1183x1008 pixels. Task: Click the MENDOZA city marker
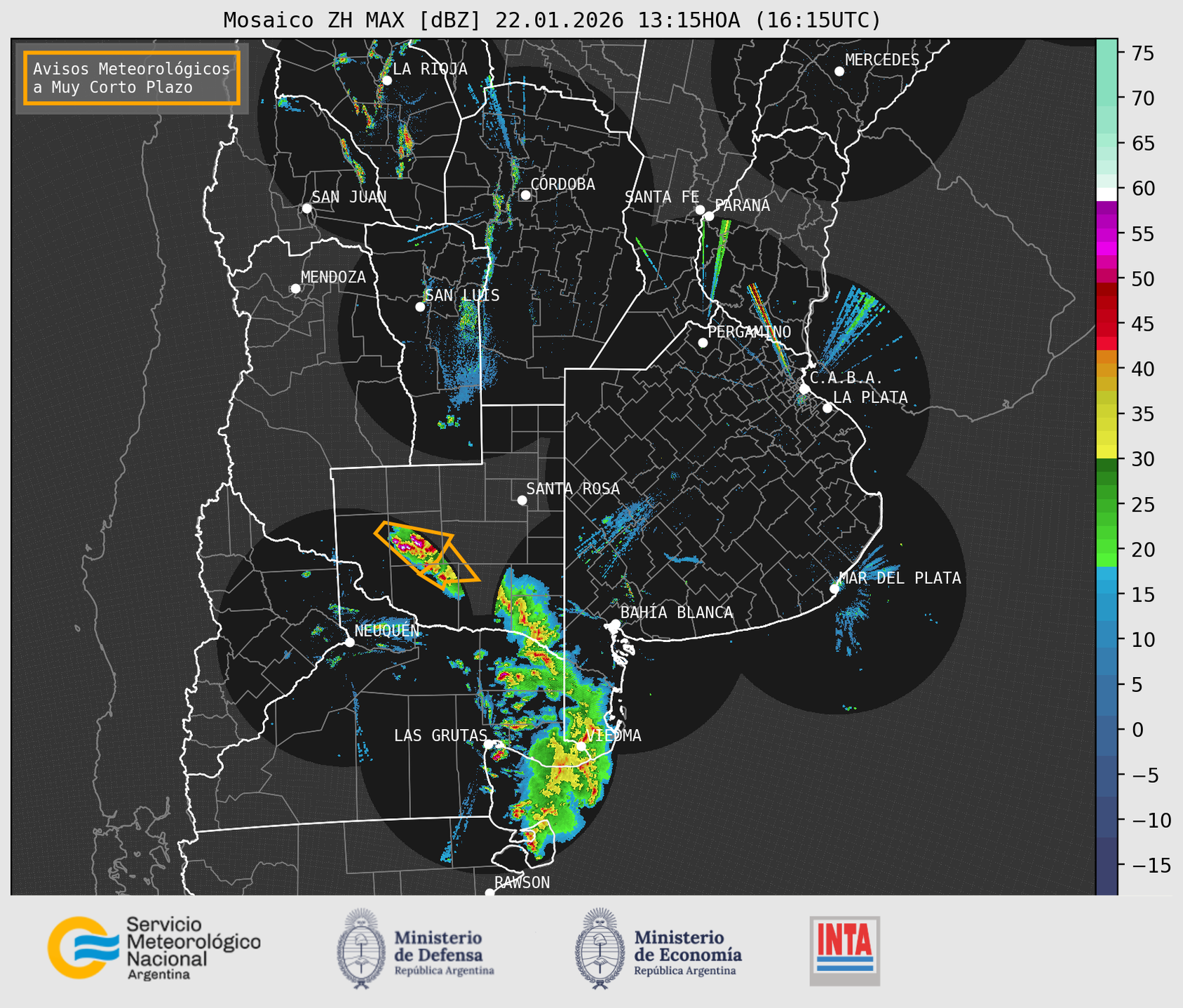pyautogui.click(x=295, y=289)
